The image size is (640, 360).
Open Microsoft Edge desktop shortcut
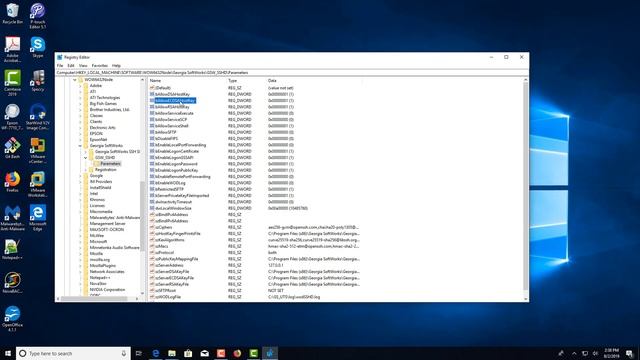[x=38, y=218]
